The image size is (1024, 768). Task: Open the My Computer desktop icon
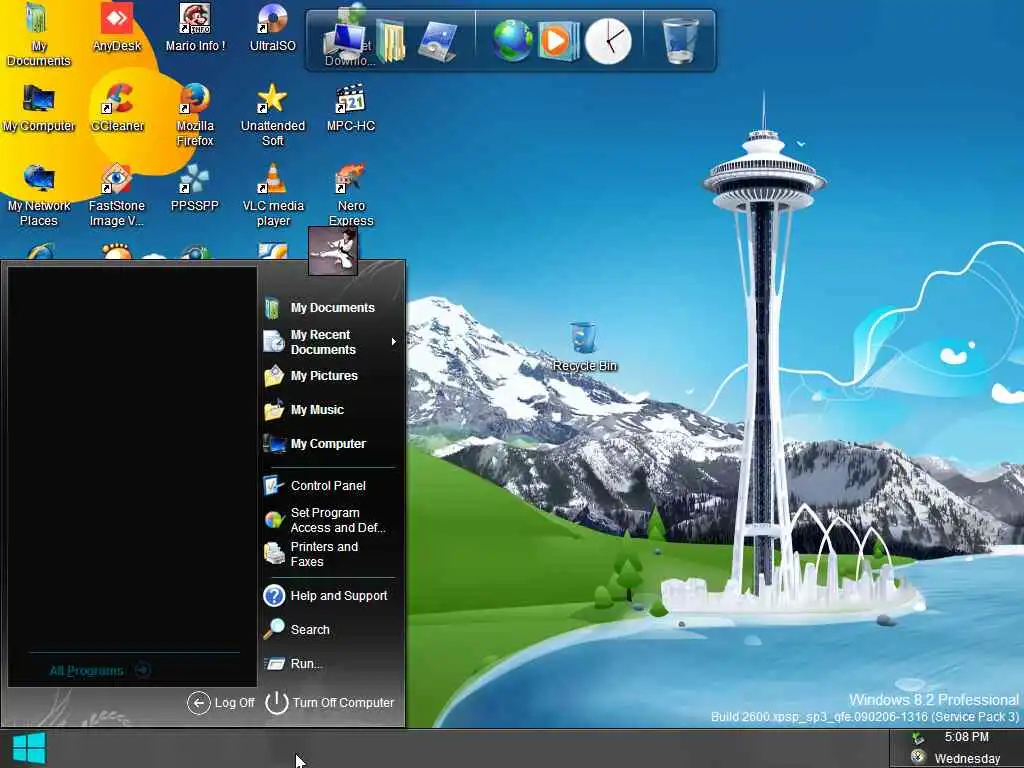tap(38, 108)
